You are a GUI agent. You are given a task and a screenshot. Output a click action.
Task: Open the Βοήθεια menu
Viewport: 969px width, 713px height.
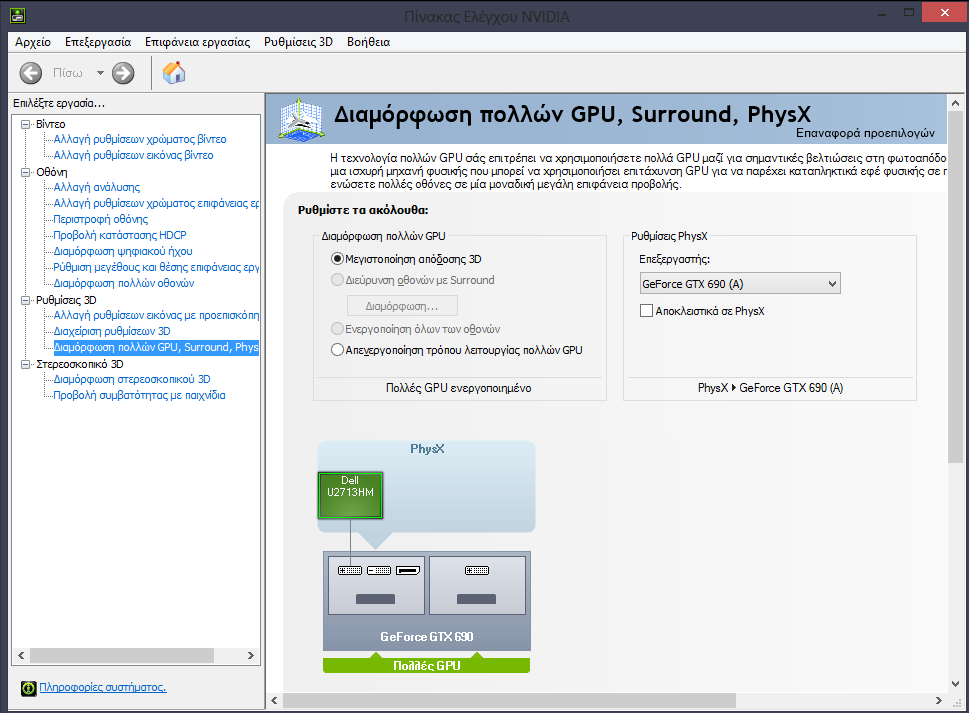(x=368, y=42)
